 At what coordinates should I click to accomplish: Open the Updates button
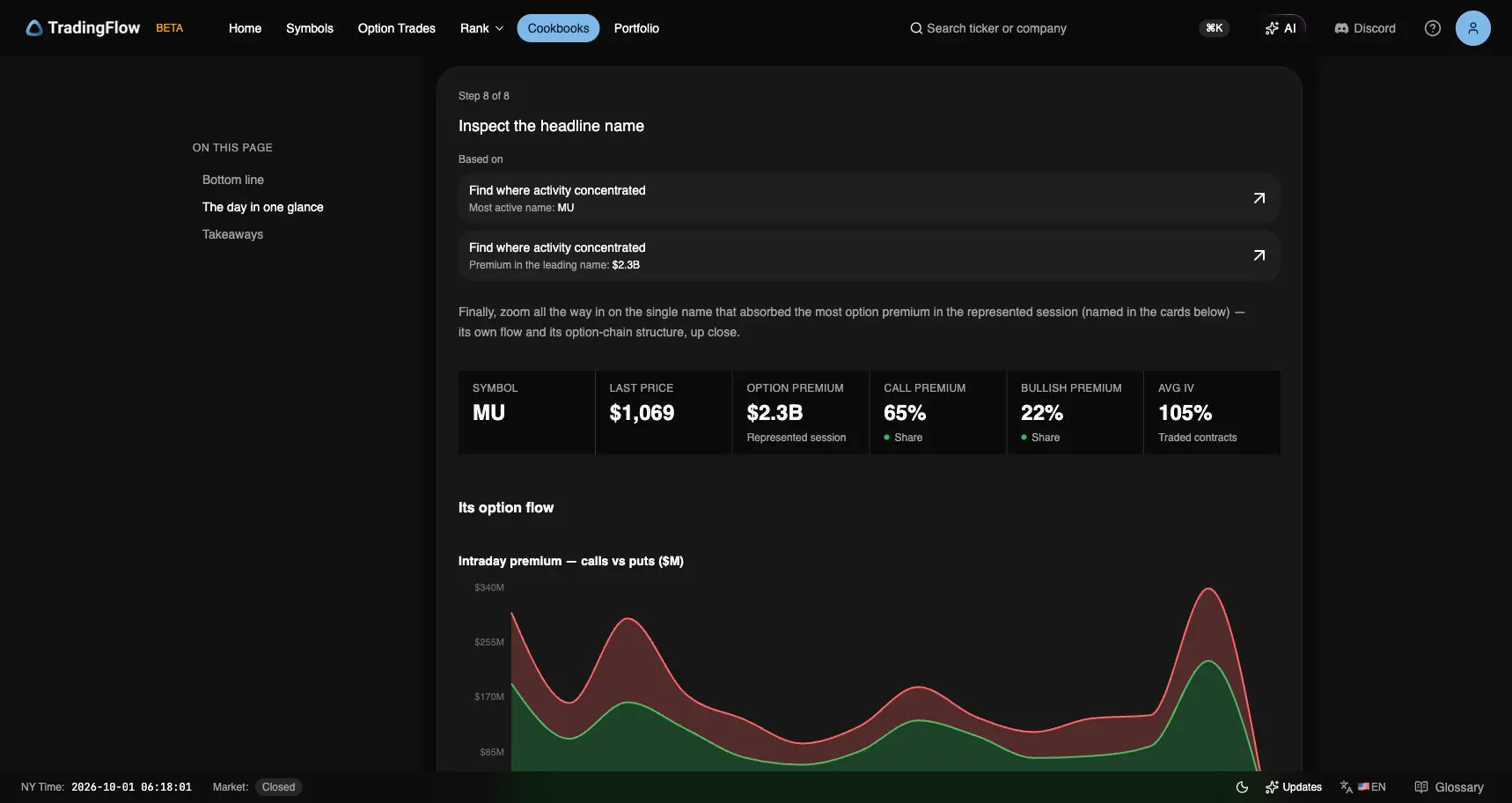1294,787
